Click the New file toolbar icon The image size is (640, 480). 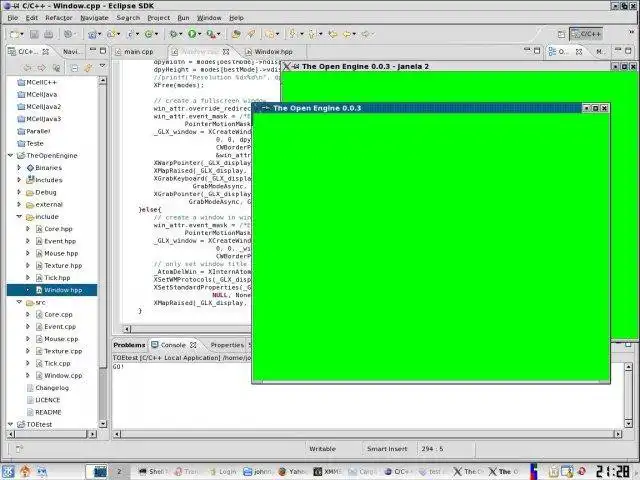(x=14, y=34)
